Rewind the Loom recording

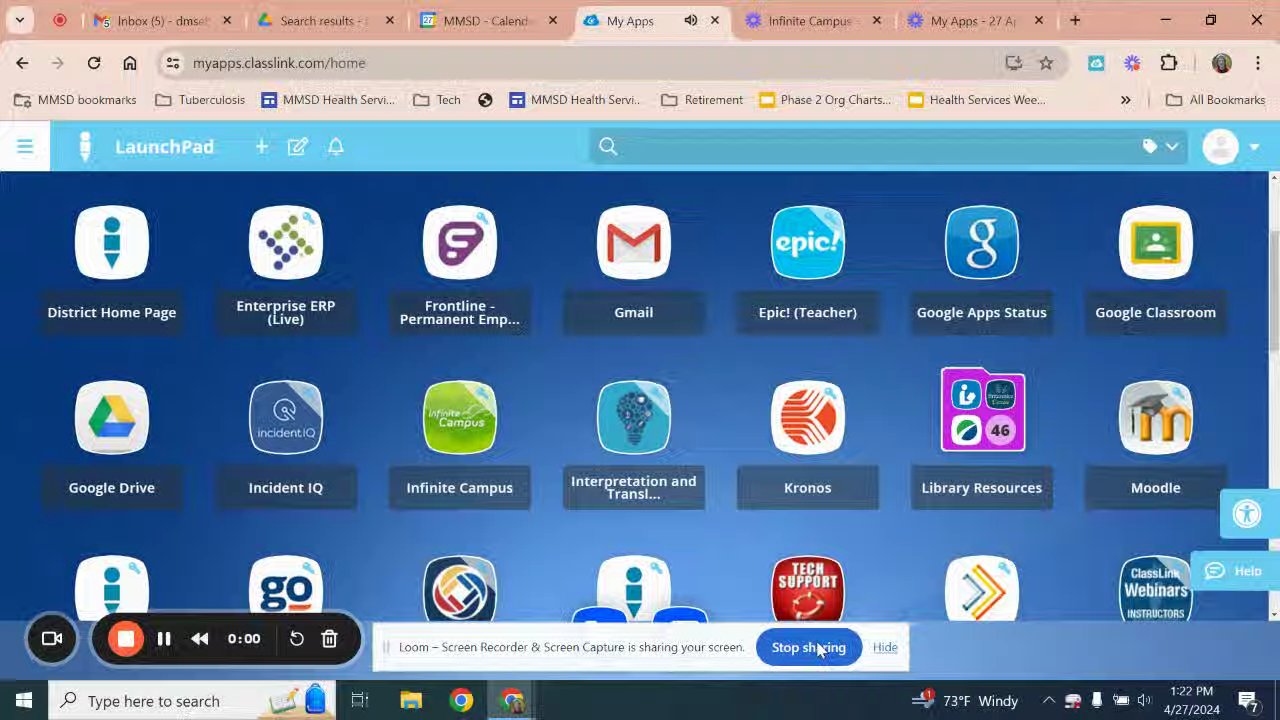click(x=200, y=639)
